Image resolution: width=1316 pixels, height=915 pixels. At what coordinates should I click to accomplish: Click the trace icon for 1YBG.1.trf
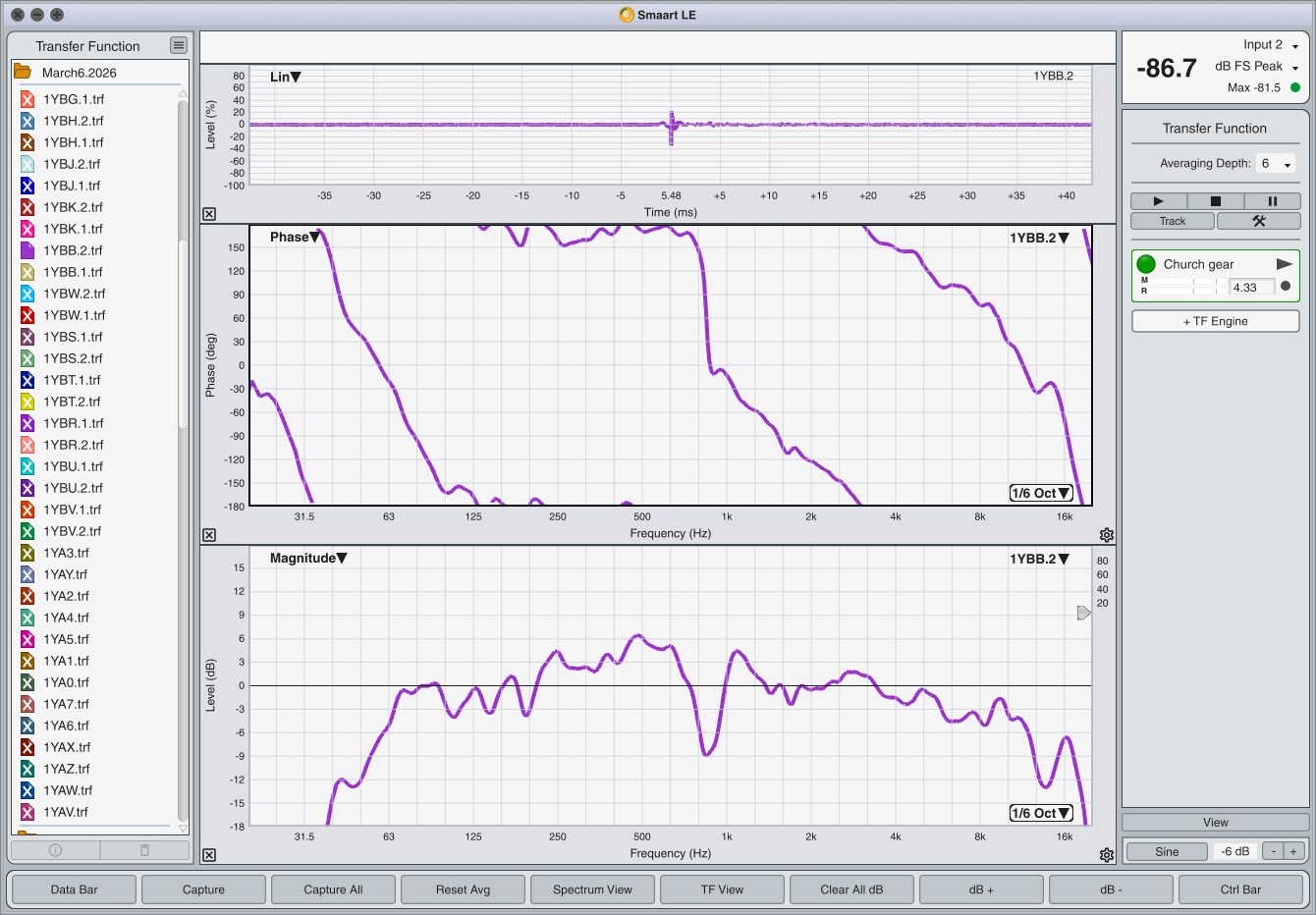point(27,99)
